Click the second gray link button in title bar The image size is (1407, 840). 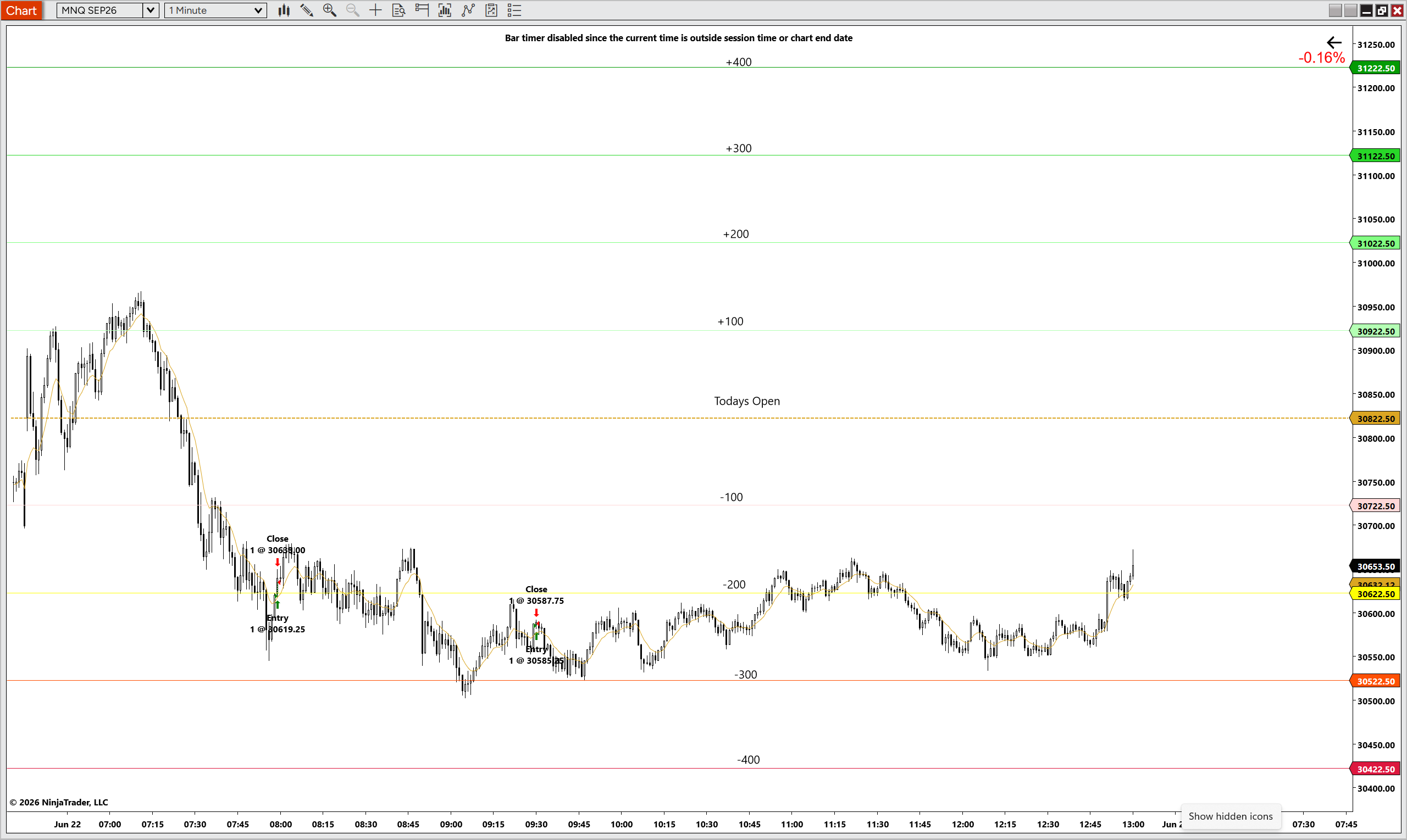[x=1350, y=11]
